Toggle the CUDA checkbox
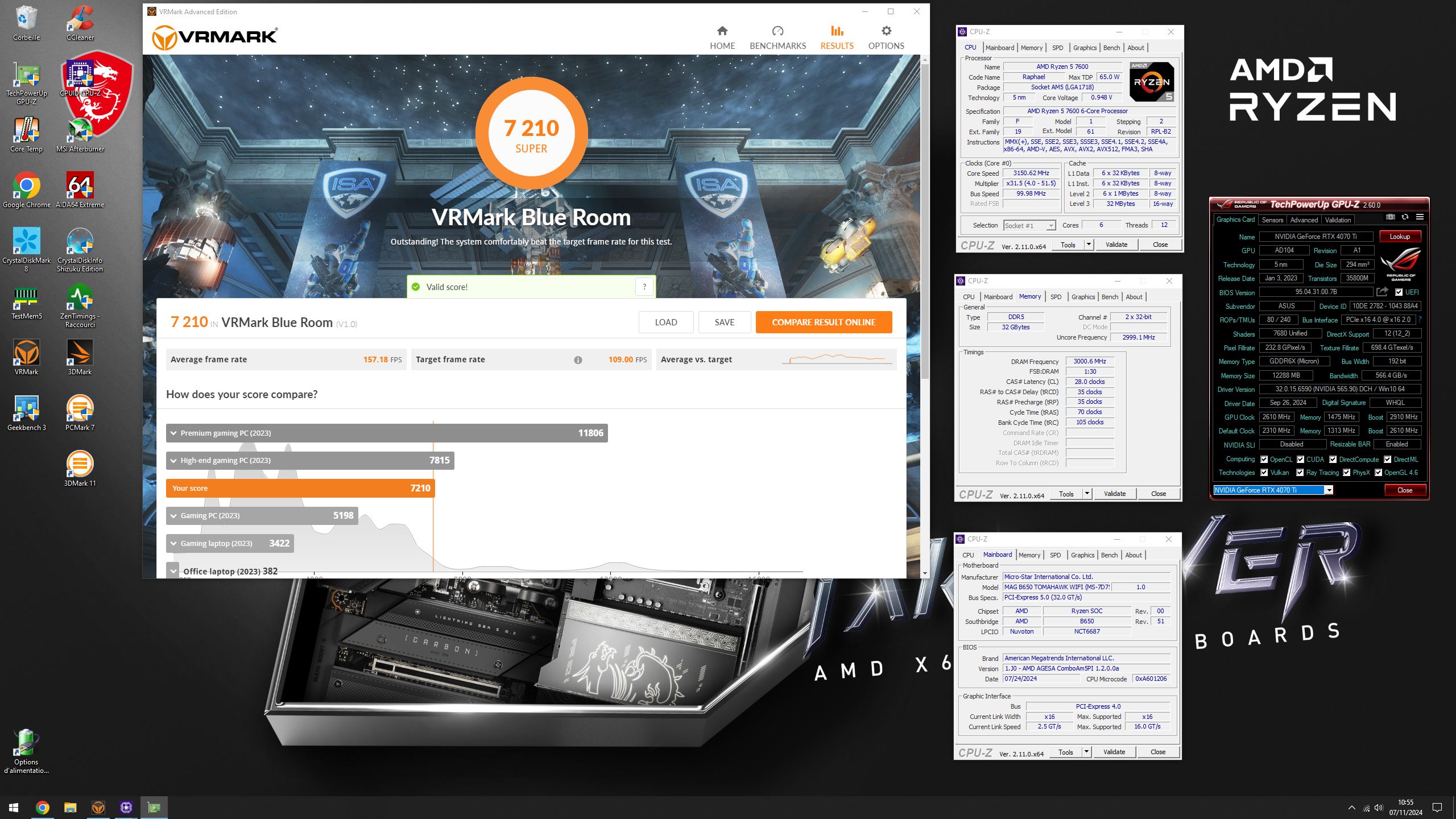The image size is (1456, 819). [1301, 460]
